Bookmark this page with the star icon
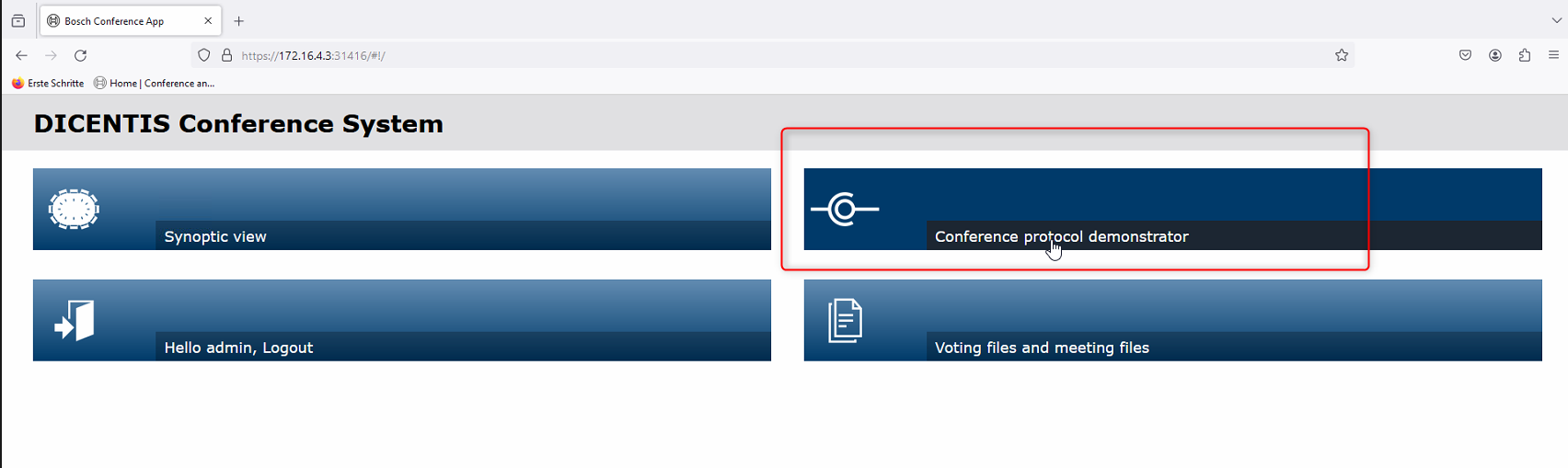This screenshot has height=468, width=1568. tap(1342, 55)
